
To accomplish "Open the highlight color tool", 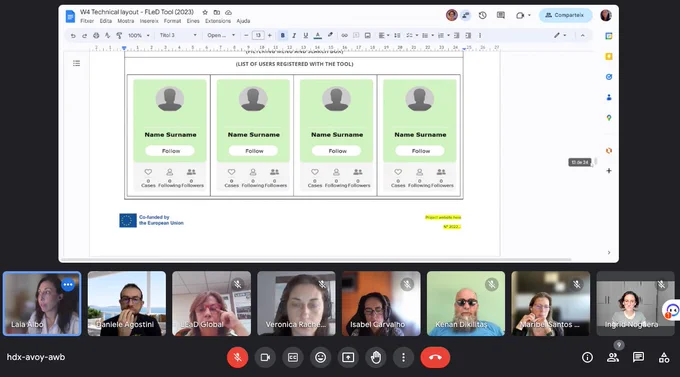I will [330, 36].
